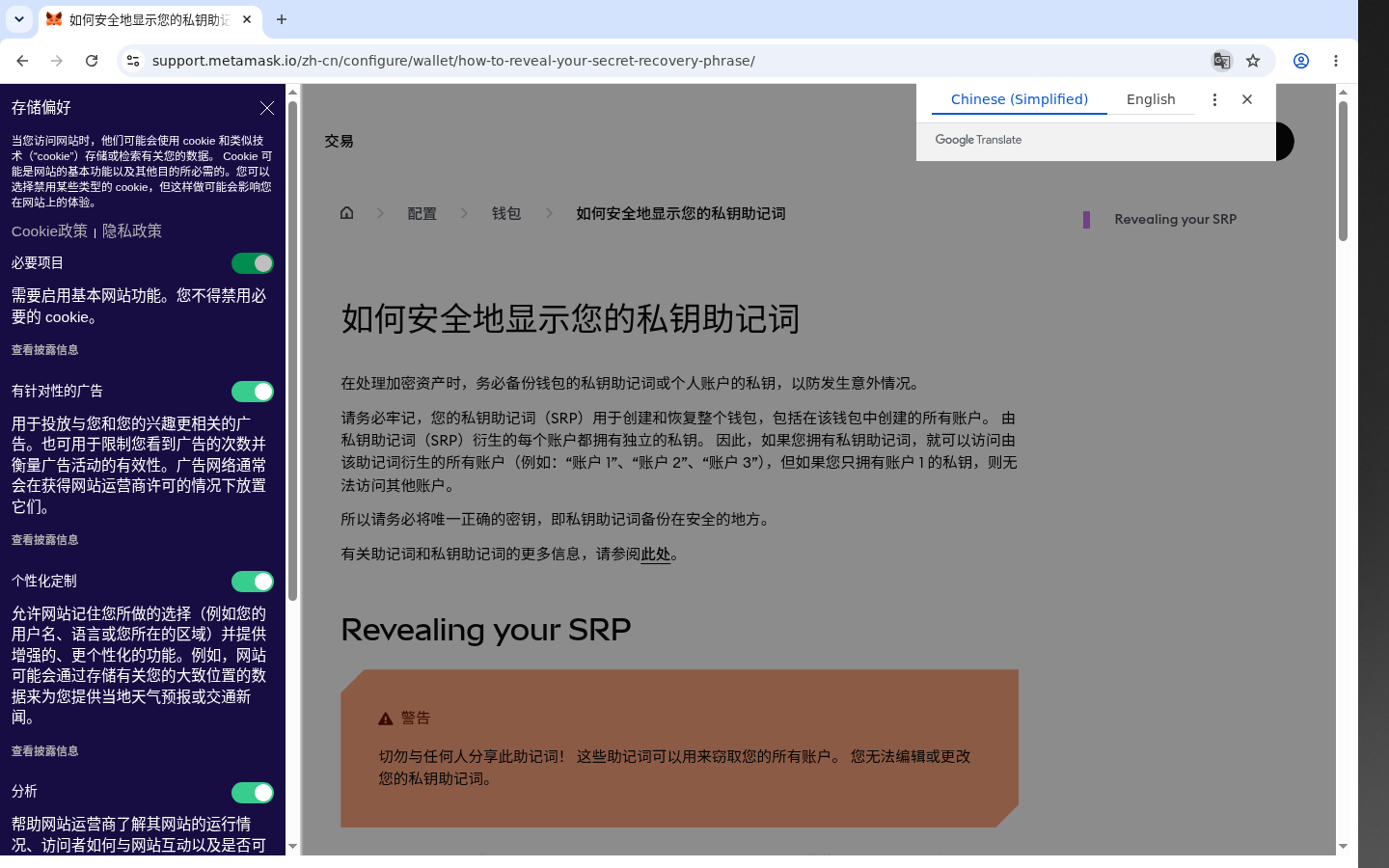This screenshot has width=1389, height=868.
Task: Open translate options three-dot menu
Action: pyautogui.click(x=1214, y=99)
